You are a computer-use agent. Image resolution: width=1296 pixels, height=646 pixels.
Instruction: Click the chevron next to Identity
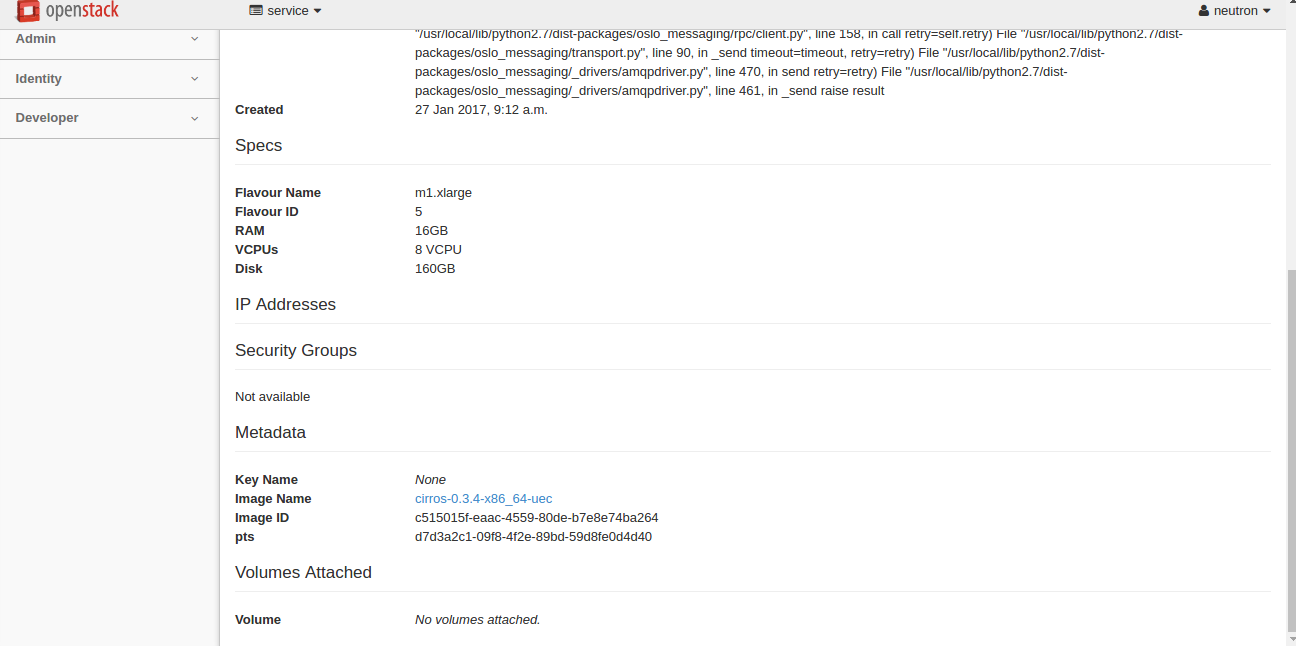pos(195,79)
